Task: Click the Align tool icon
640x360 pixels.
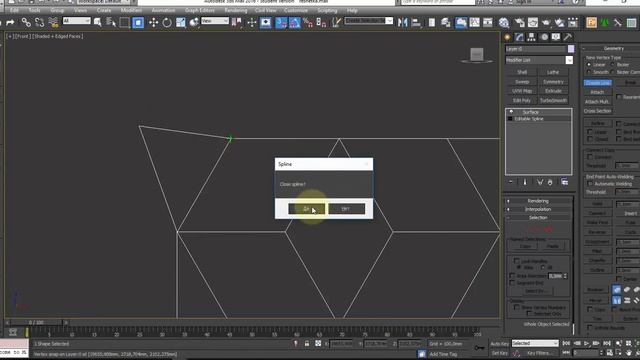Action: (416, 22)
